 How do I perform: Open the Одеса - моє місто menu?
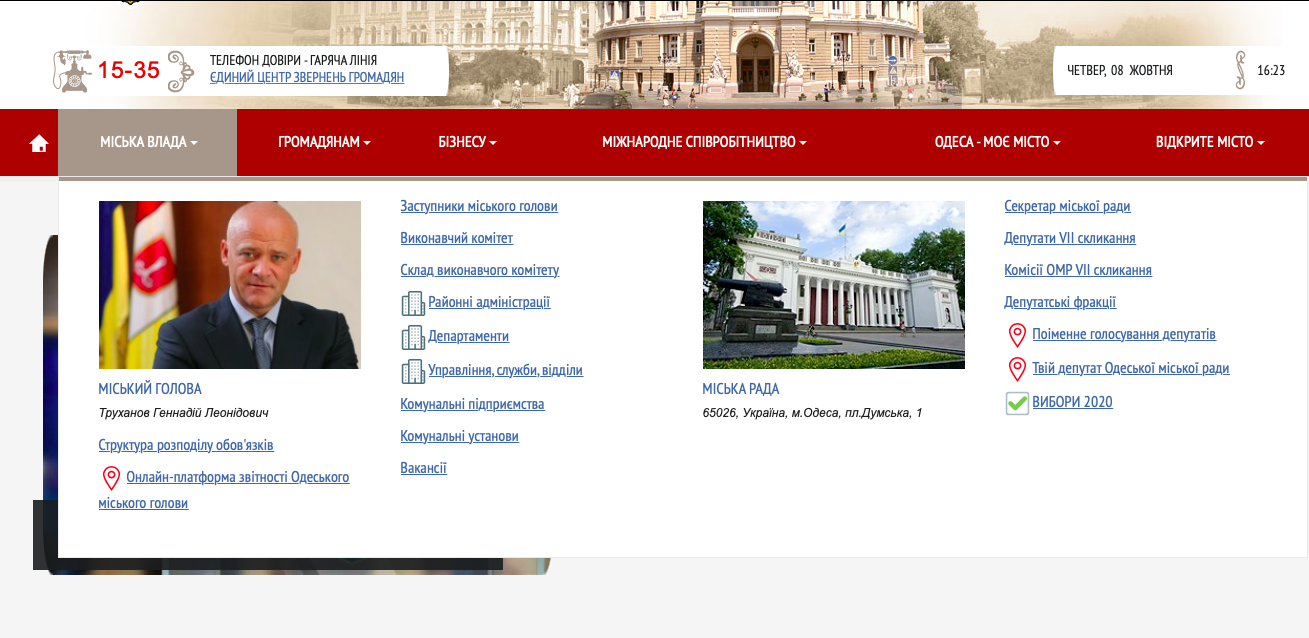pos(997,143)
